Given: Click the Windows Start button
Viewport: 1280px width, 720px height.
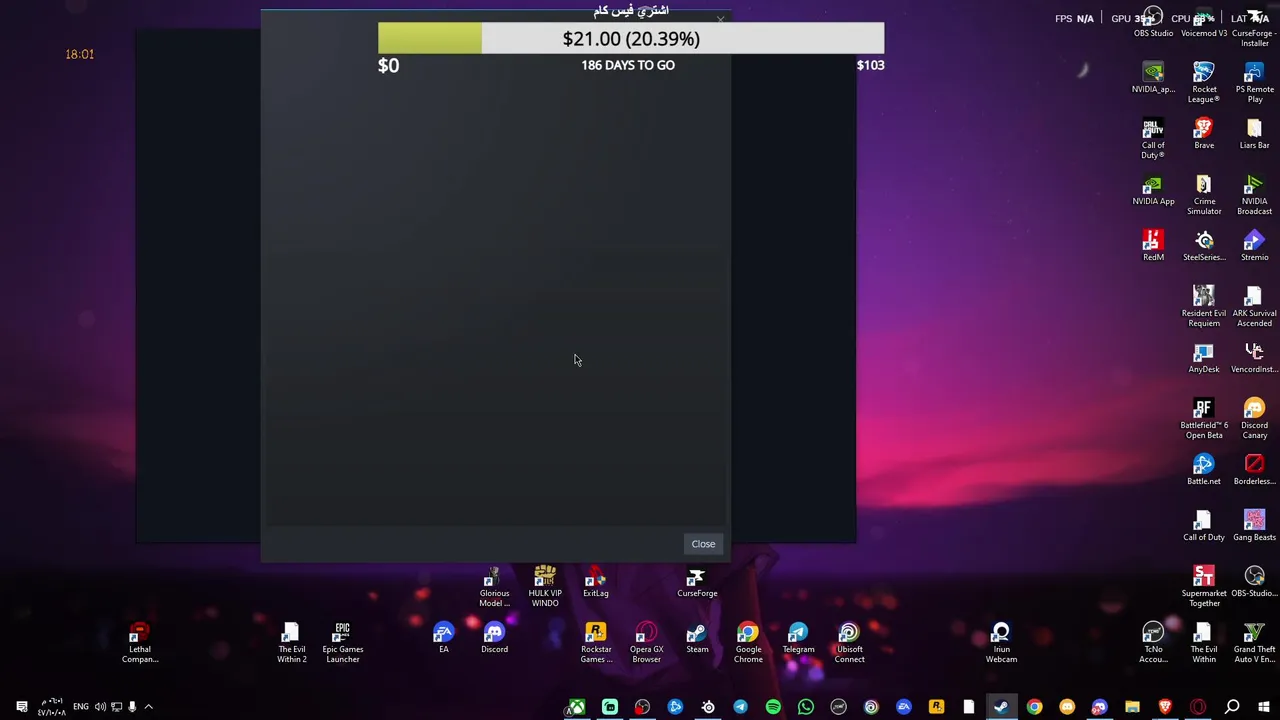Looking at the screenshot, I should point(1264,708).
